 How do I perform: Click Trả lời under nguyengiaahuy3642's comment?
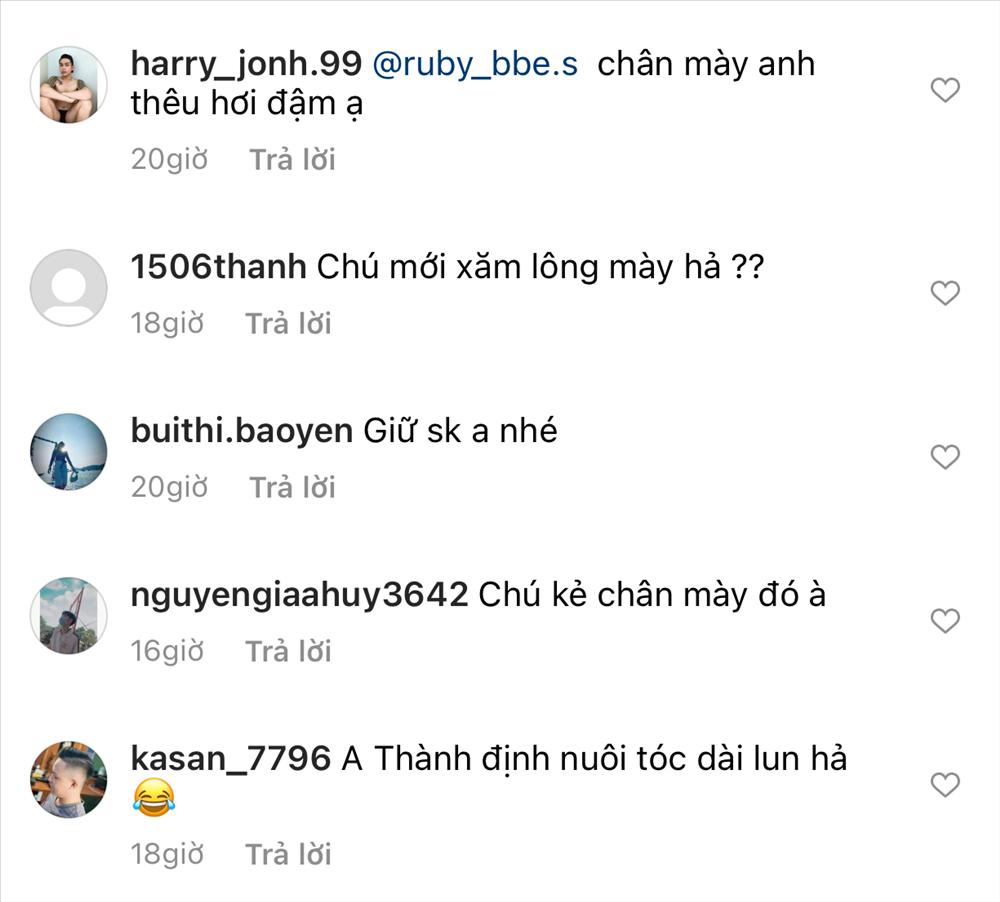point(288,651)
